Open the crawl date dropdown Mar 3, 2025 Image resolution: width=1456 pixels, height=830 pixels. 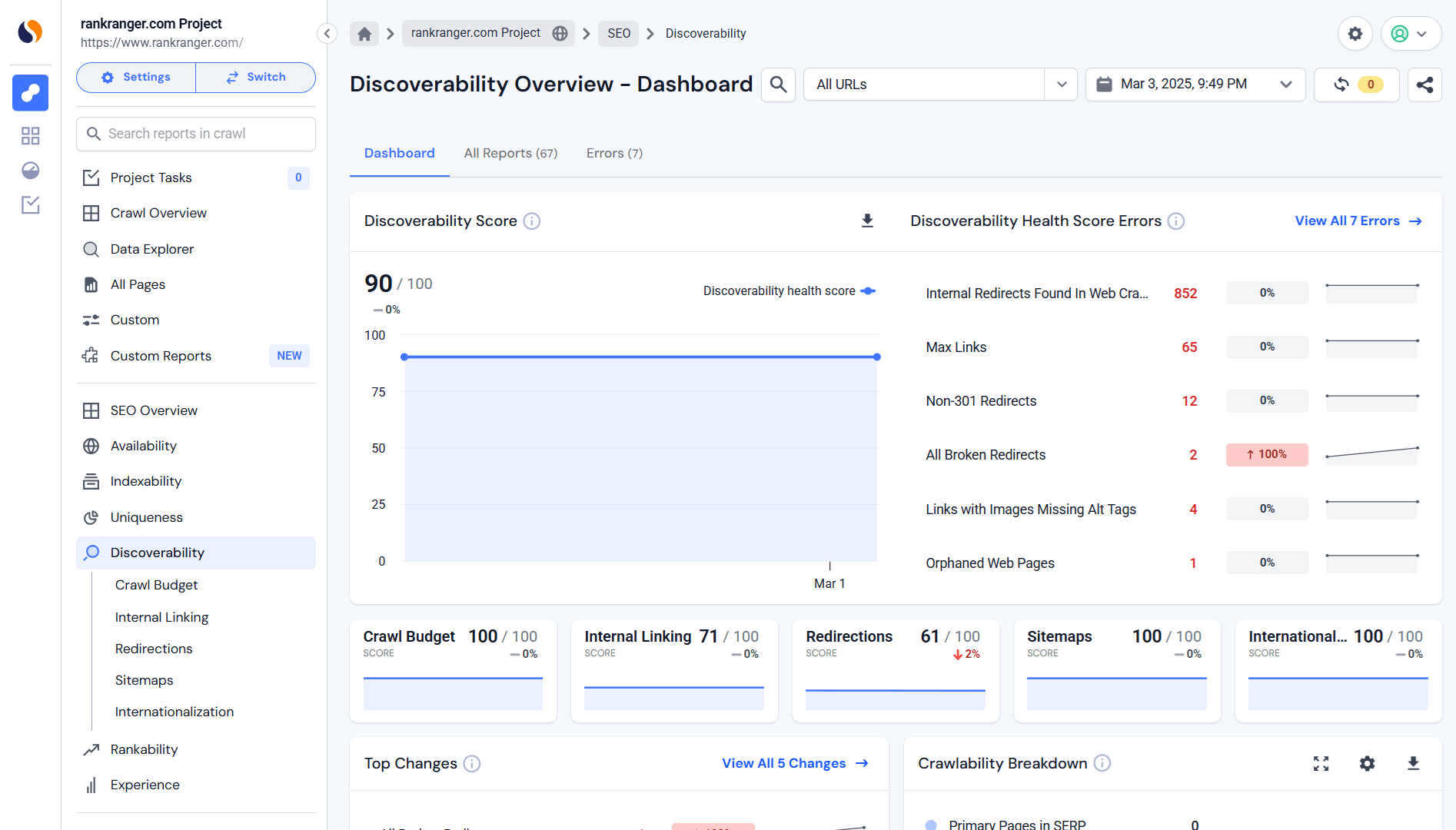(x=1195, y=85)
